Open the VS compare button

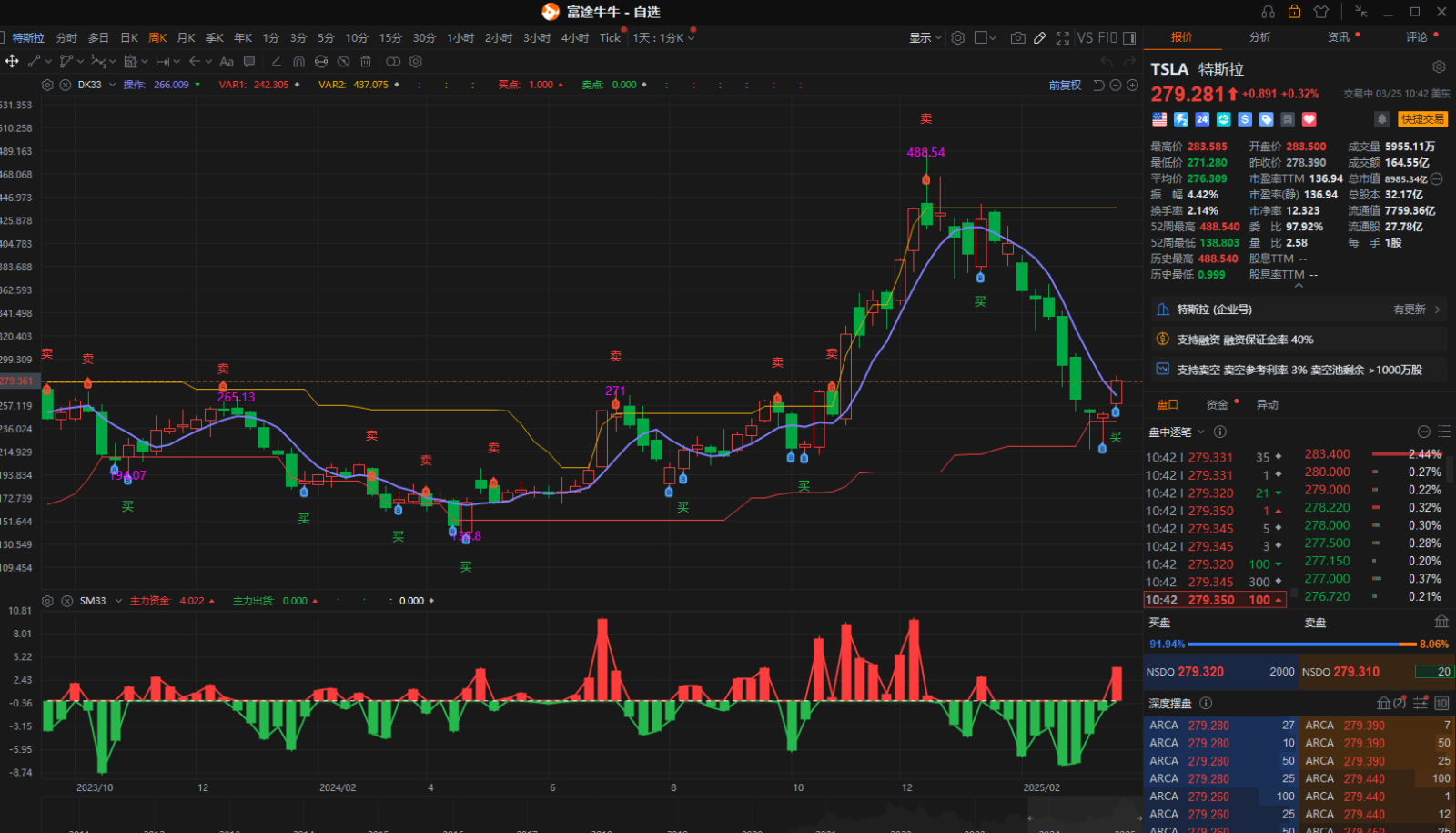(1085, 37)
